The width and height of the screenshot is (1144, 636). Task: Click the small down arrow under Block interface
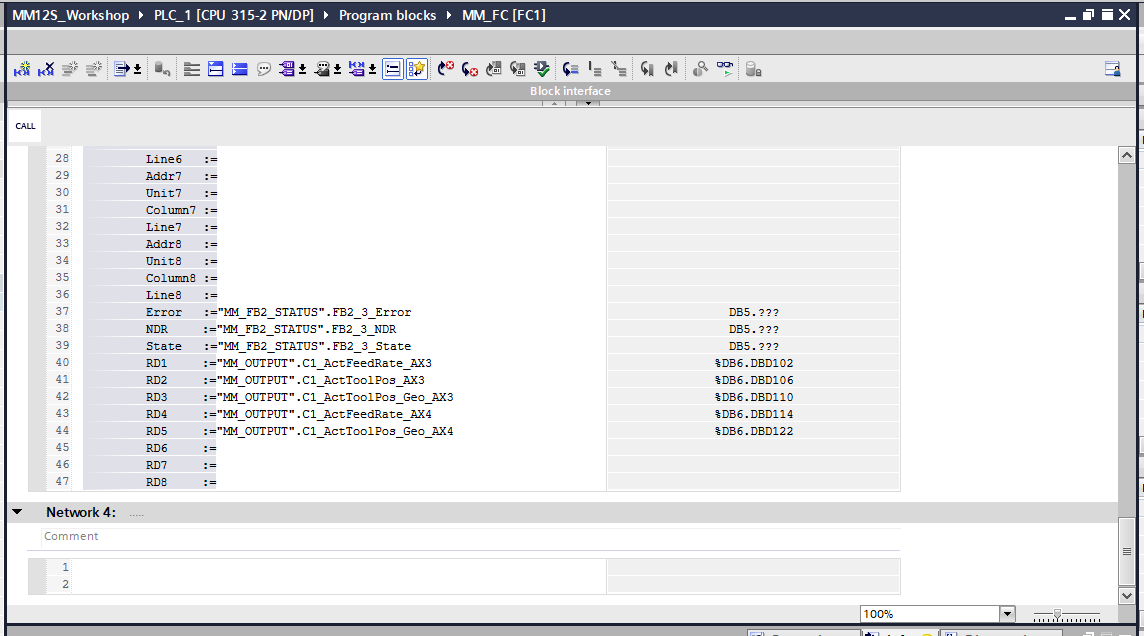(x=588, y=104)
